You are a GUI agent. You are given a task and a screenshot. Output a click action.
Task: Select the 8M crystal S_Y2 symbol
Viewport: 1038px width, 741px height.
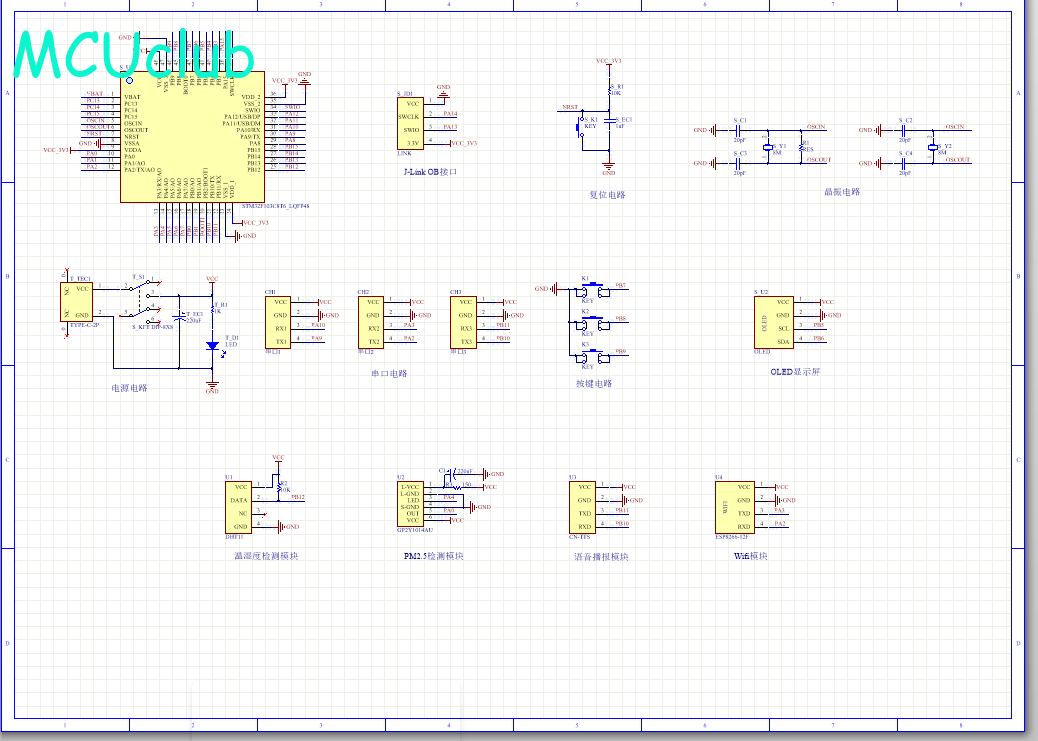tap(933, 147)
